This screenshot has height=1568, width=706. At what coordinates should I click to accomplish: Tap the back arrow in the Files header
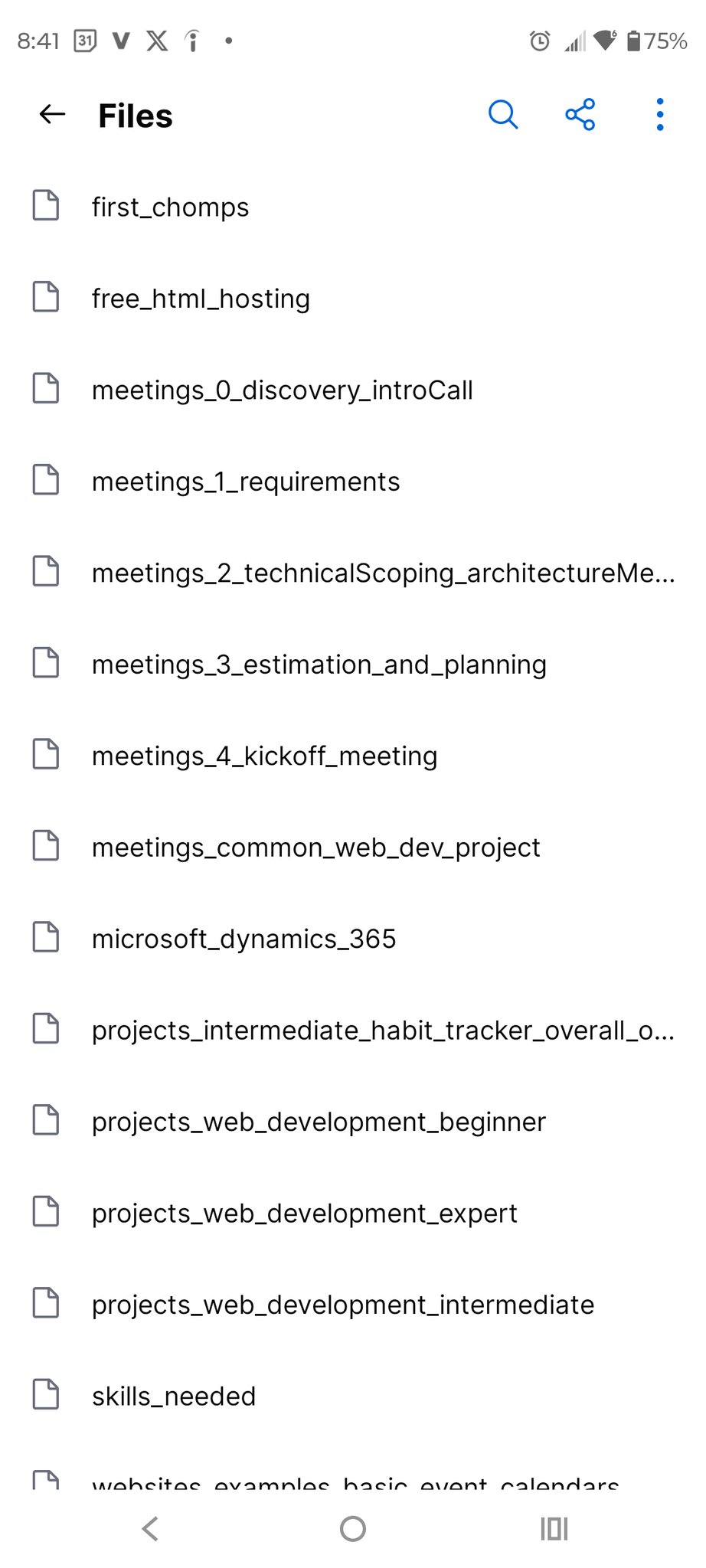click(52, 115)
